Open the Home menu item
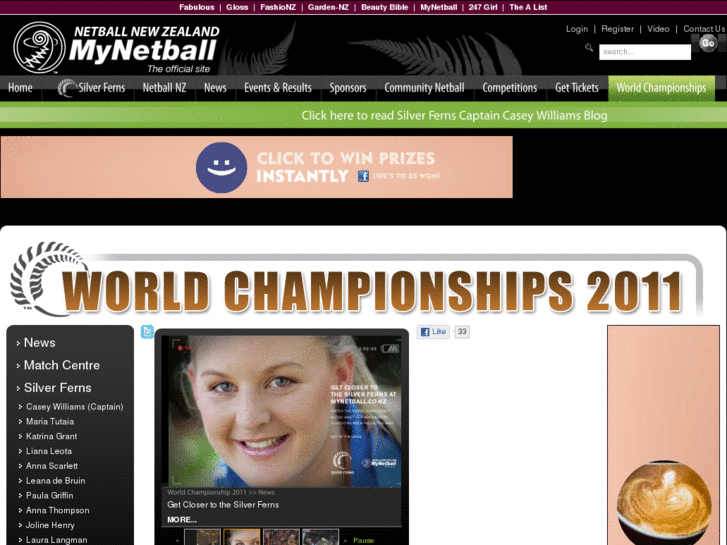Screen dimensions: 727x545 20,88
